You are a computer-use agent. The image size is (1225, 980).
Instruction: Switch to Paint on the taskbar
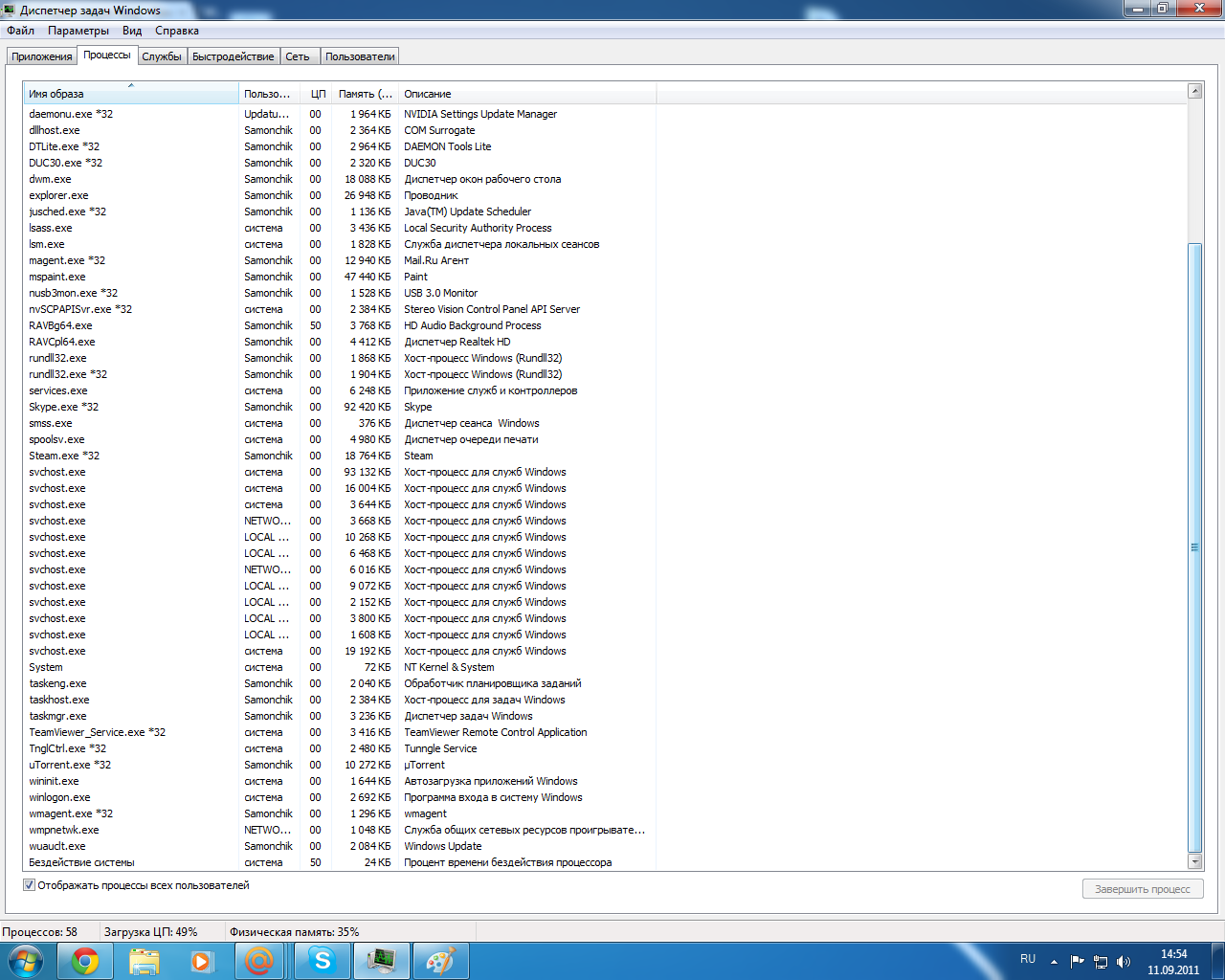click(440, 960)
